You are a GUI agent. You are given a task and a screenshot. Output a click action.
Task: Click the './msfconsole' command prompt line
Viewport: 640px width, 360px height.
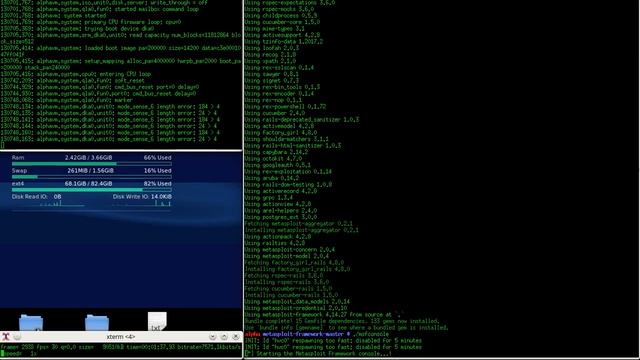pos(317,334)
